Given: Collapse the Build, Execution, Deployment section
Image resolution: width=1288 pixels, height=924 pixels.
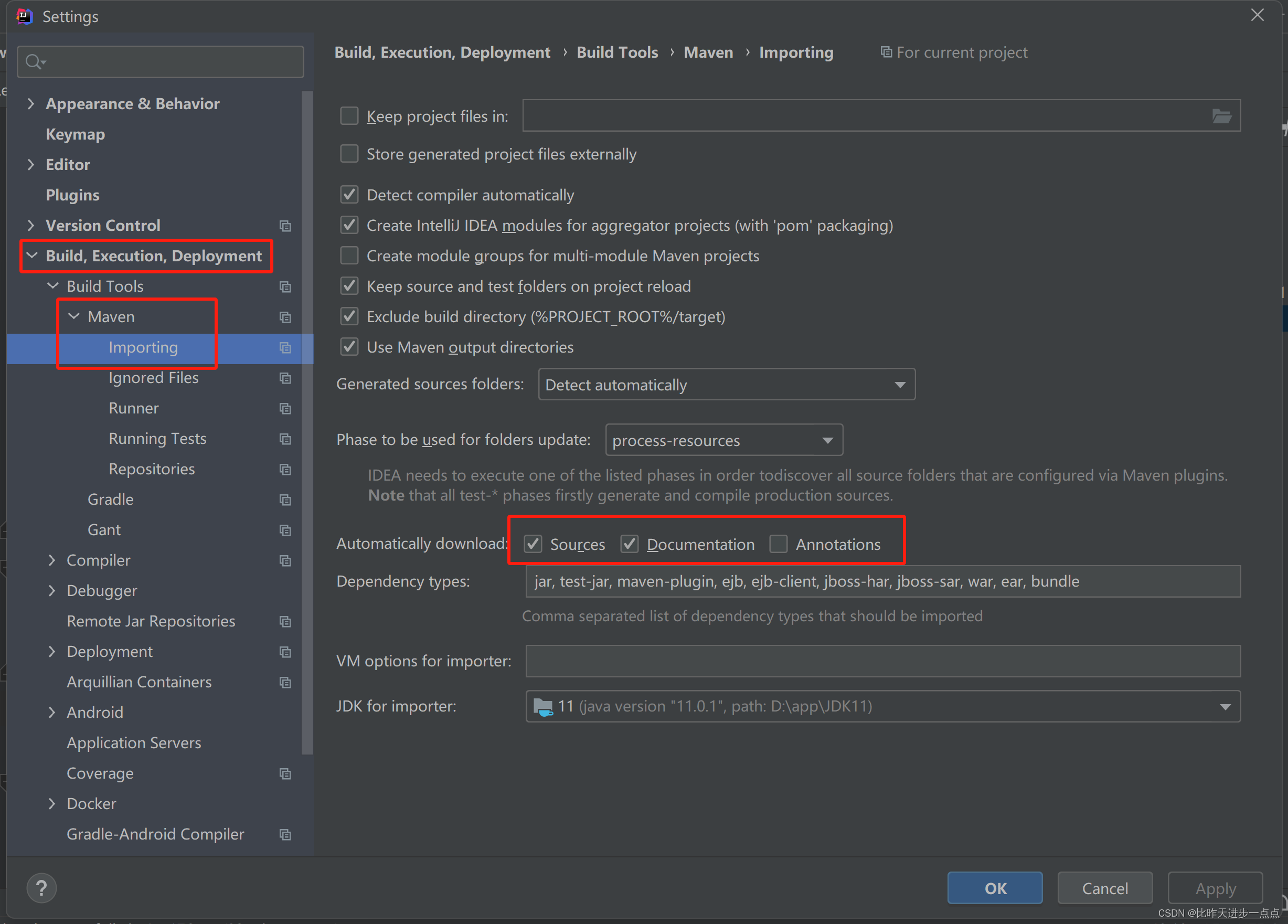Looking at the screenshot, I should coord(32,256).
